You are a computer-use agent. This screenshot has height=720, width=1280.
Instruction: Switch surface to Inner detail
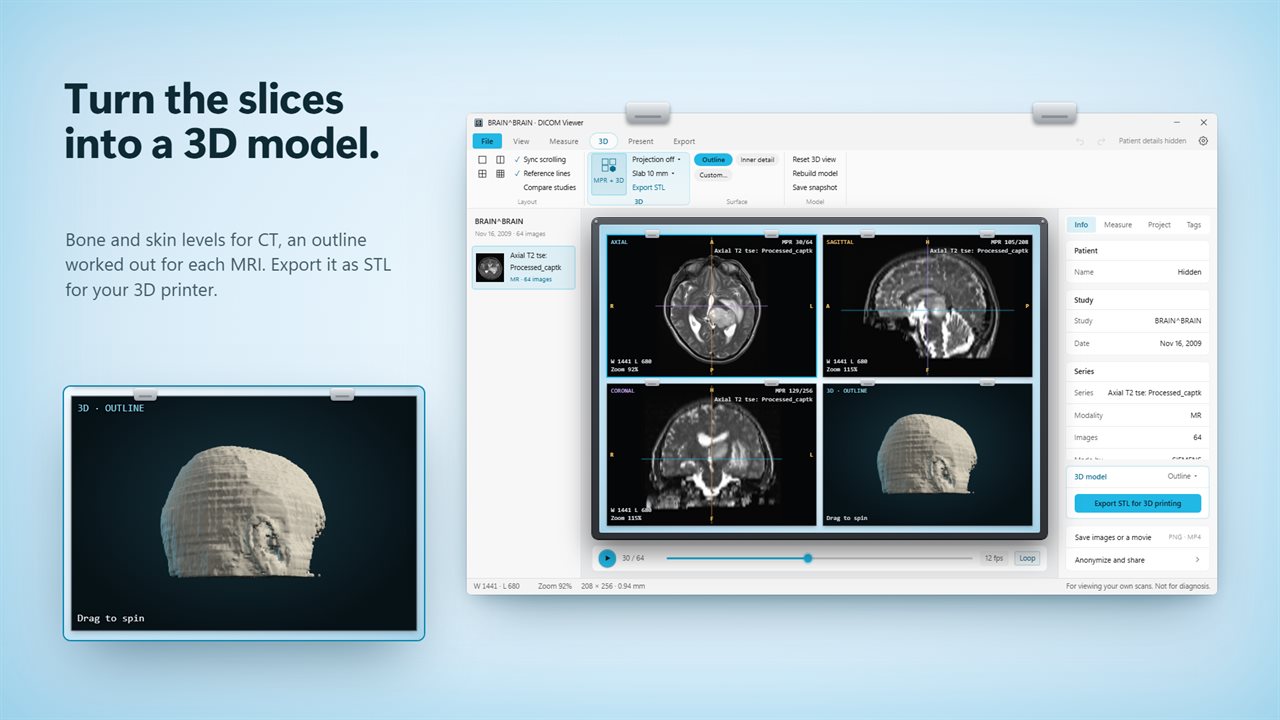click(x=757, y=160)
